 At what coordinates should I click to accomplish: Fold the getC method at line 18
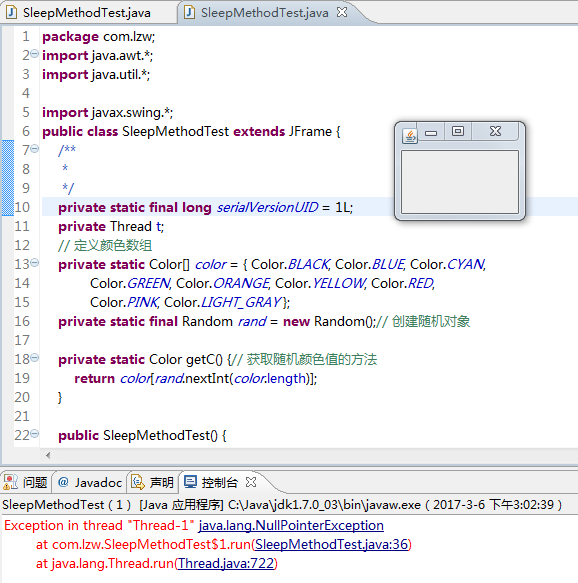tap(35, 357)
